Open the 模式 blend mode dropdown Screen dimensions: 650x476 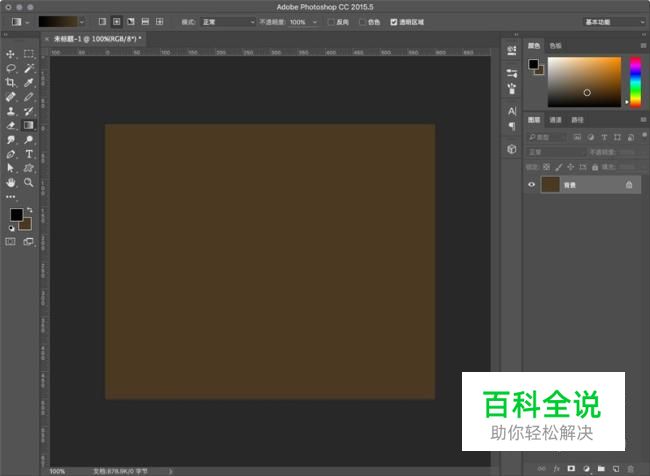coord(227,21)
